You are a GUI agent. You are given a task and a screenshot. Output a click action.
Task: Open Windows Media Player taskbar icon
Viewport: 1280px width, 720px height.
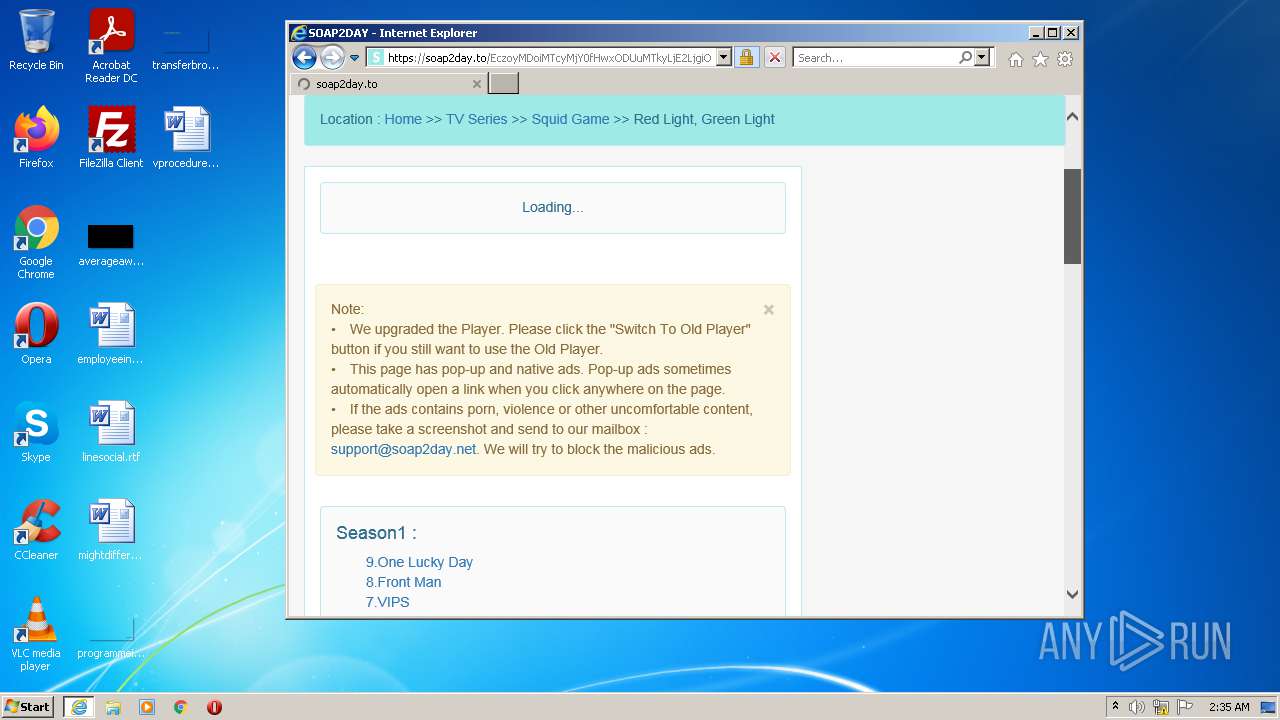point(147,707)
